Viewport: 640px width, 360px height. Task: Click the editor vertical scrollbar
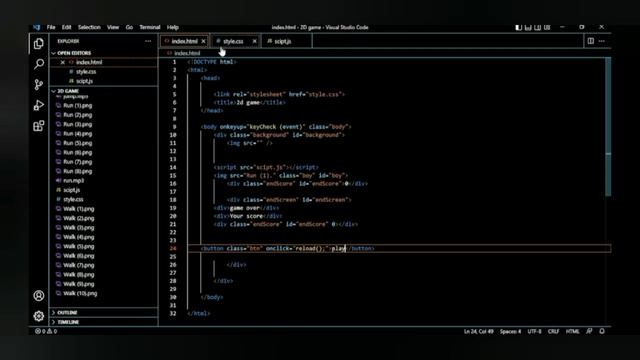[608, 127]
